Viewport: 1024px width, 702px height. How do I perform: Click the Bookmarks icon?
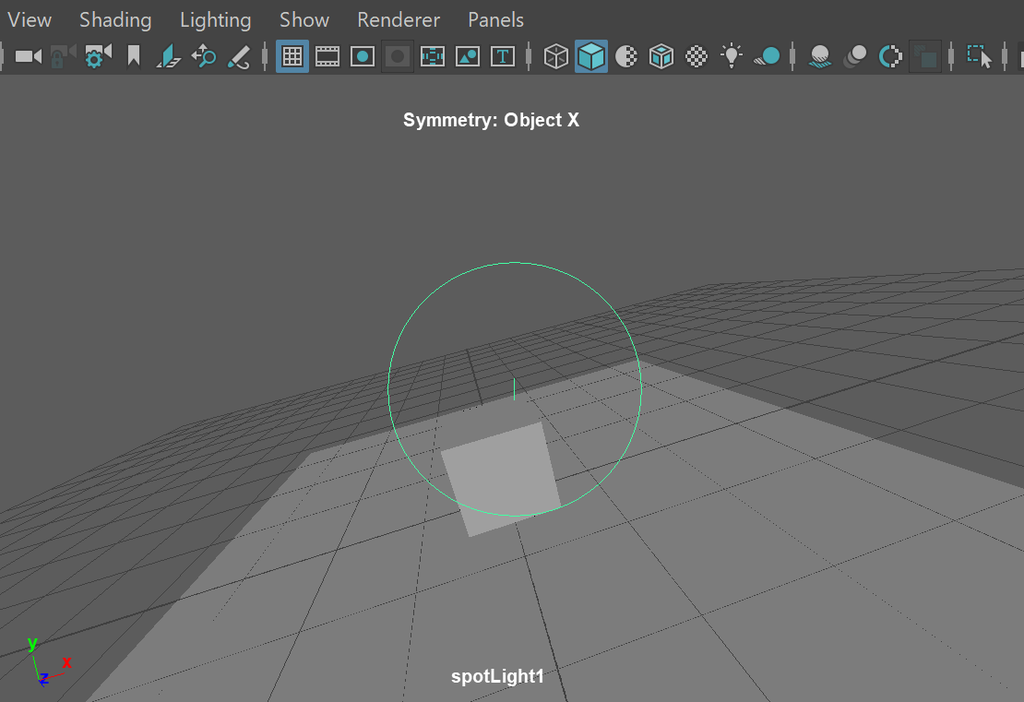[x=134, y=57]
